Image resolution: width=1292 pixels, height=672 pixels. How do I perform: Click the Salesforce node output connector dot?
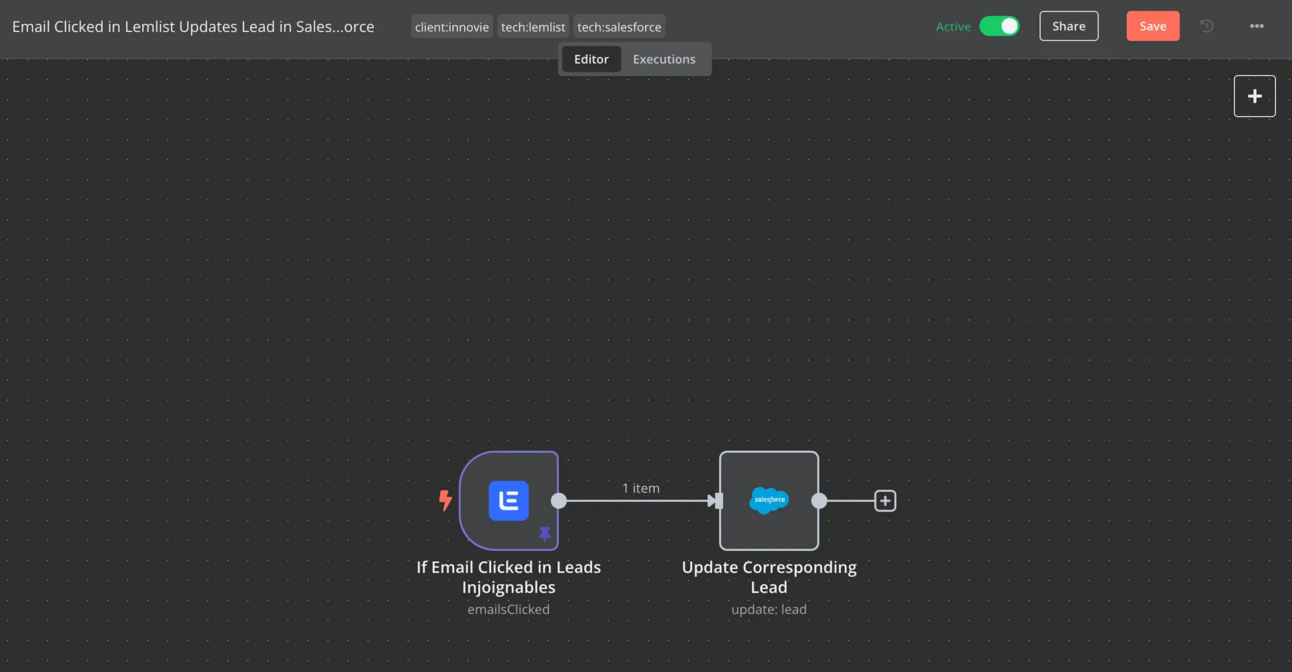[819, 501]
